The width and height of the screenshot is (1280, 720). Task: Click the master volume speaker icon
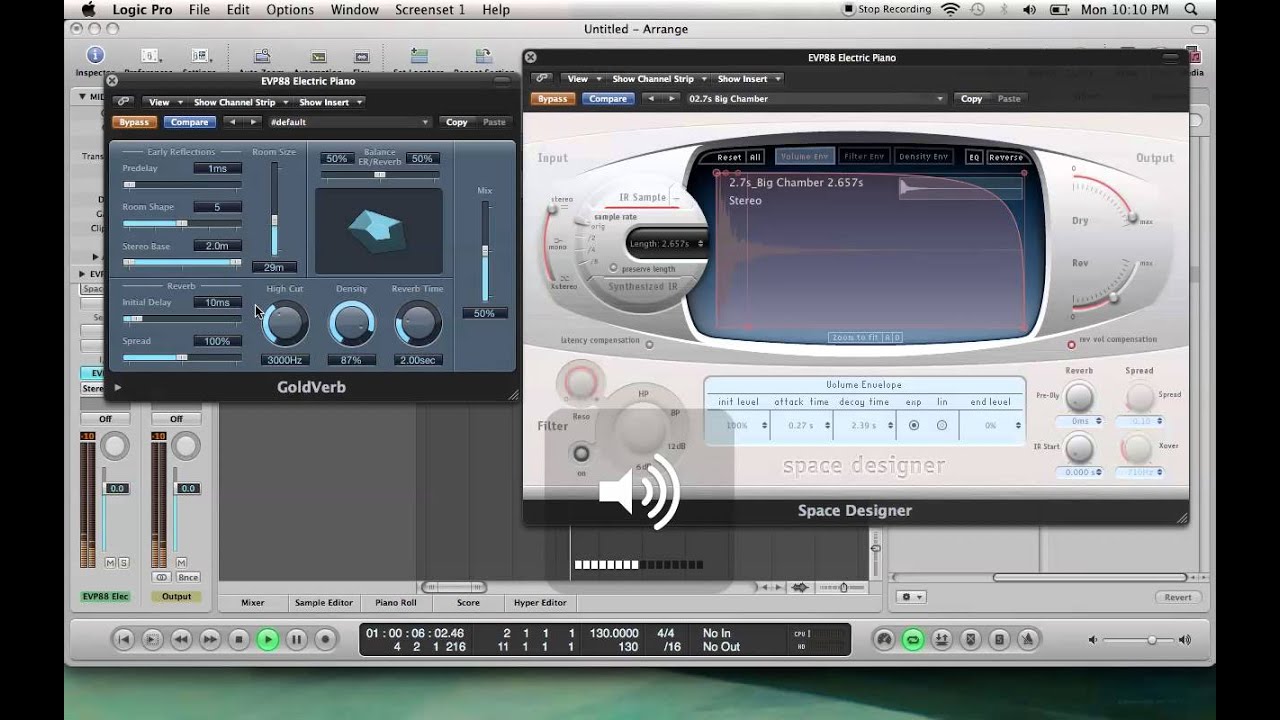coord(1184,640)
